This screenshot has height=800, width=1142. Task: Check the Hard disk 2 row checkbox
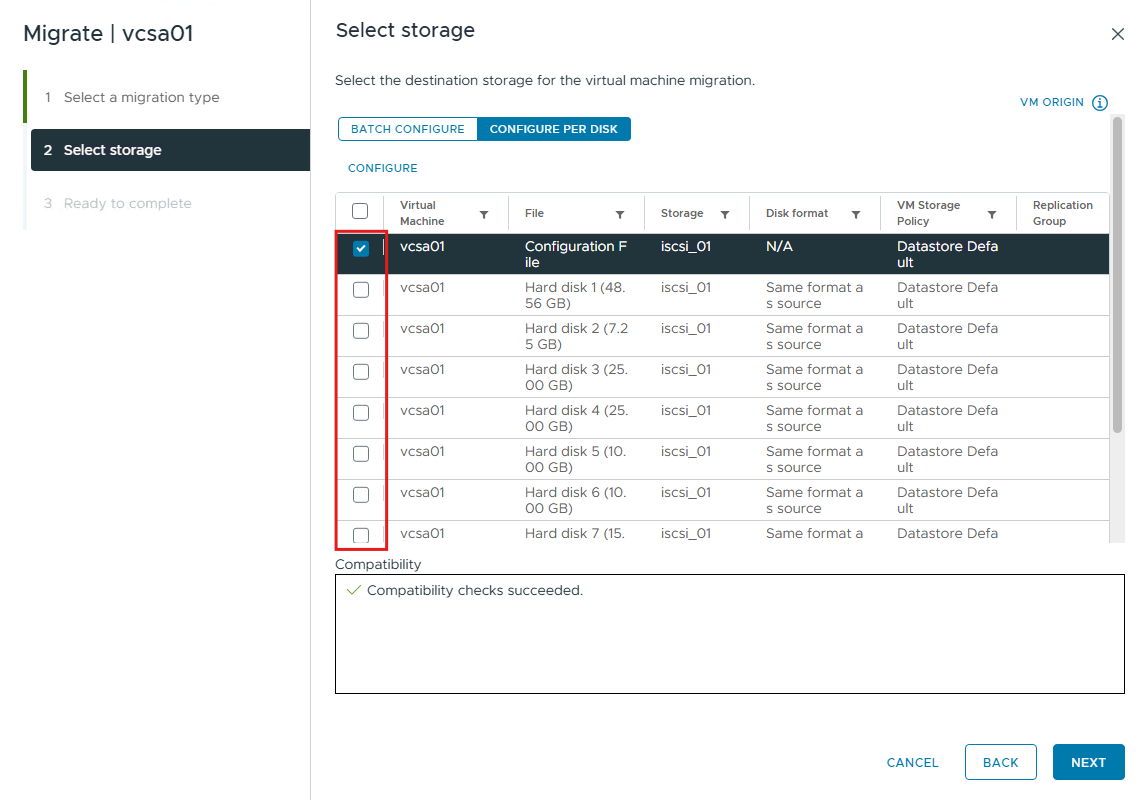(361, 331)
